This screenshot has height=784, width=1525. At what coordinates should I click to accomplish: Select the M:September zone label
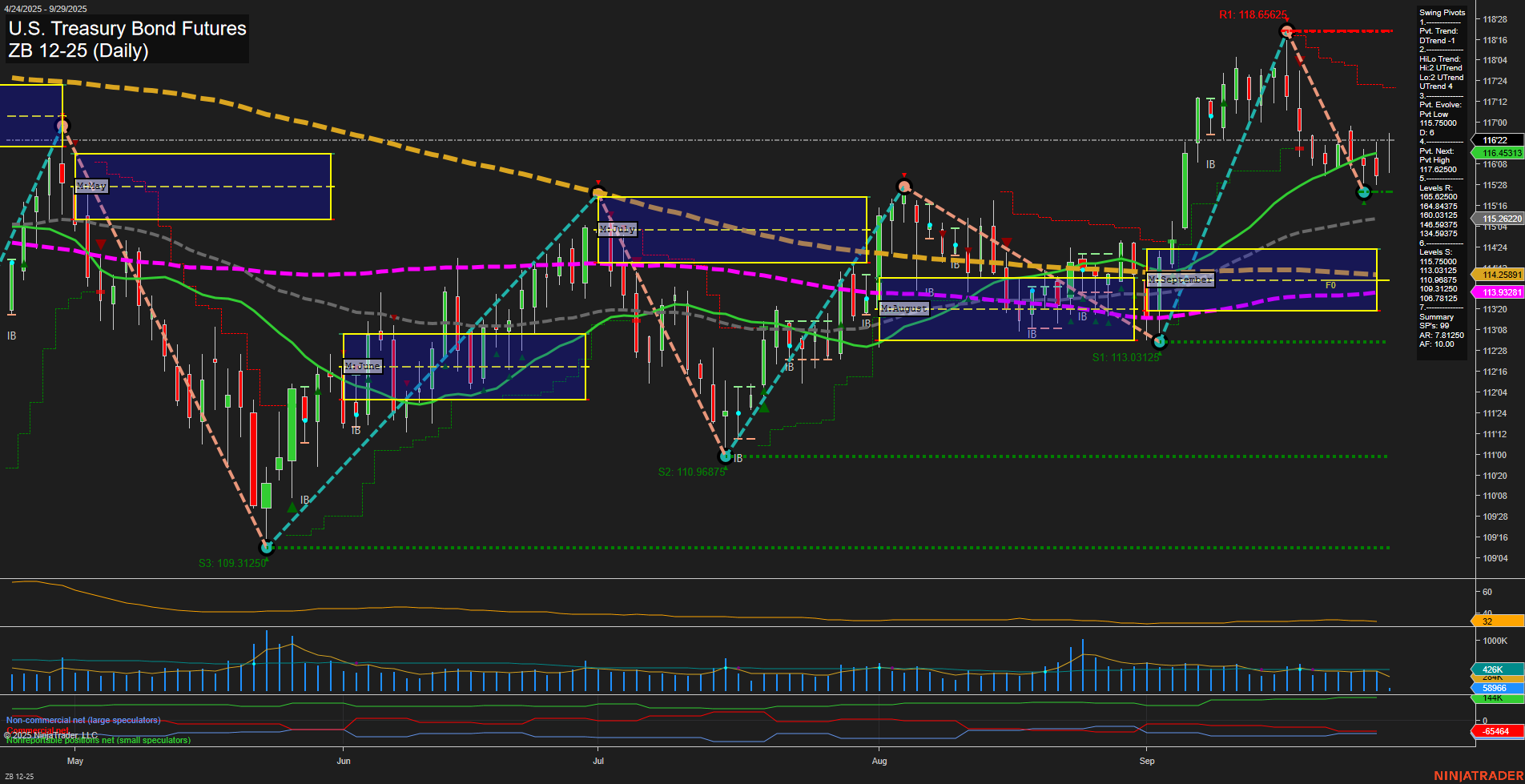tap(1181, 279)
